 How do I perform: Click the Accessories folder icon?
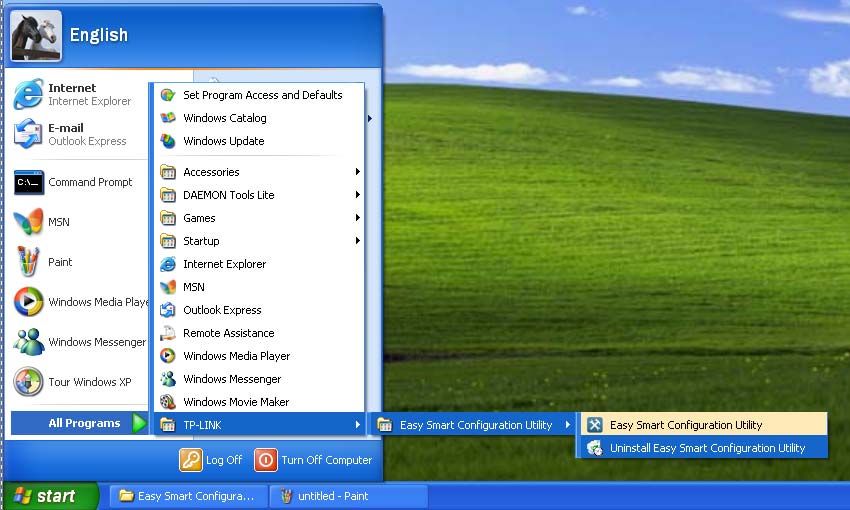pyautogui.click(x=168, y=172)
